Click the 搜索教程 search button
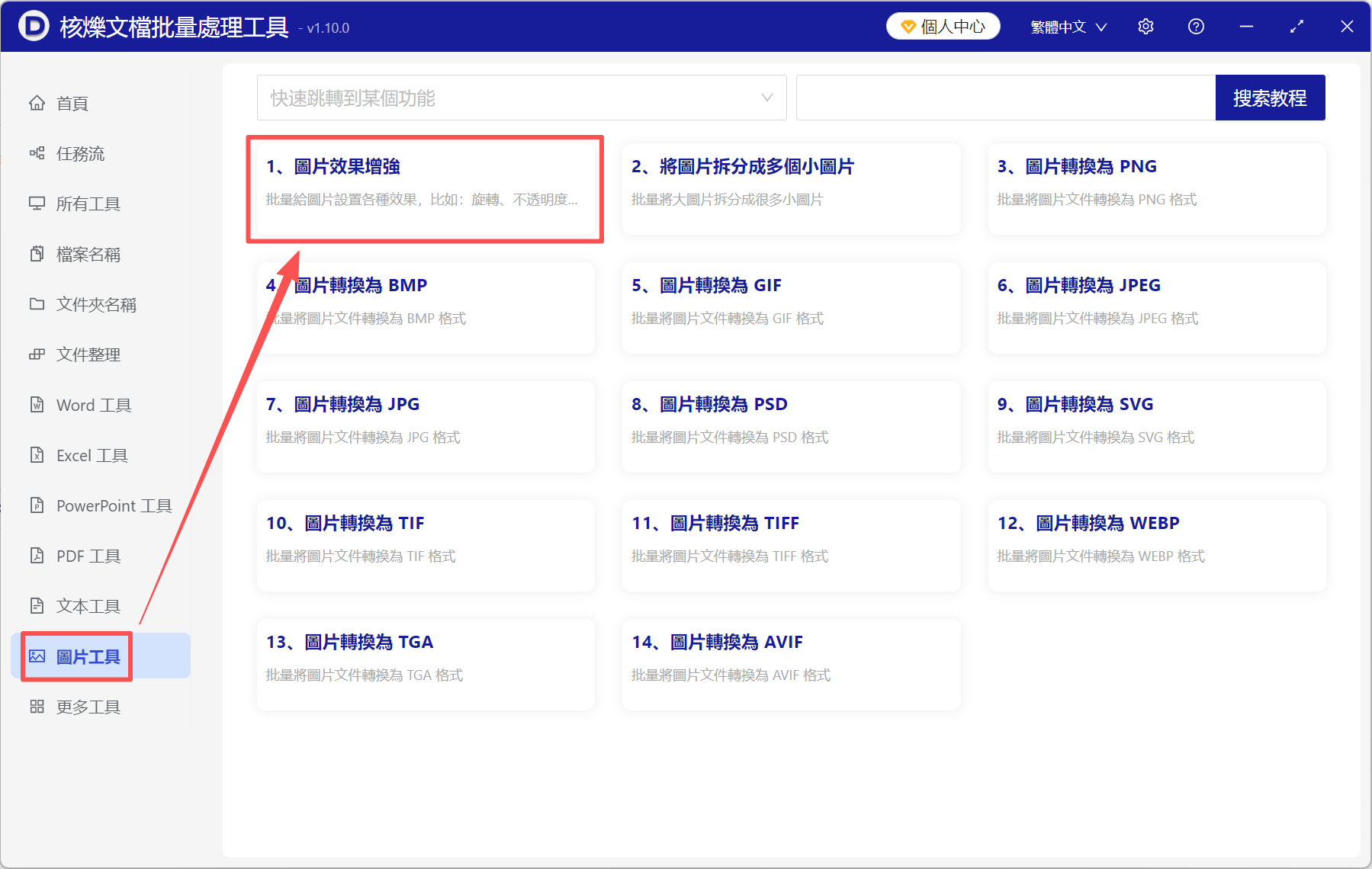 (x=1270, y=98)
